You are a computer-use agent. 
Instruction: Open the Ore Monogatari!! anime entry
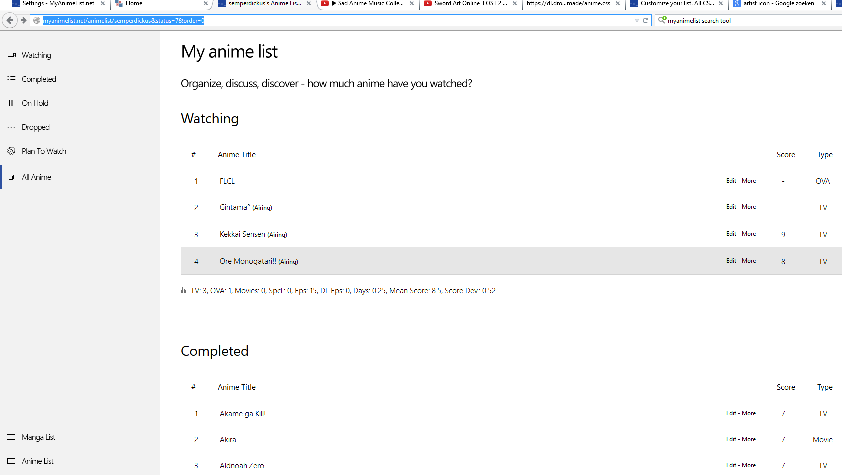pyautogui.click(x=259, y=261)
